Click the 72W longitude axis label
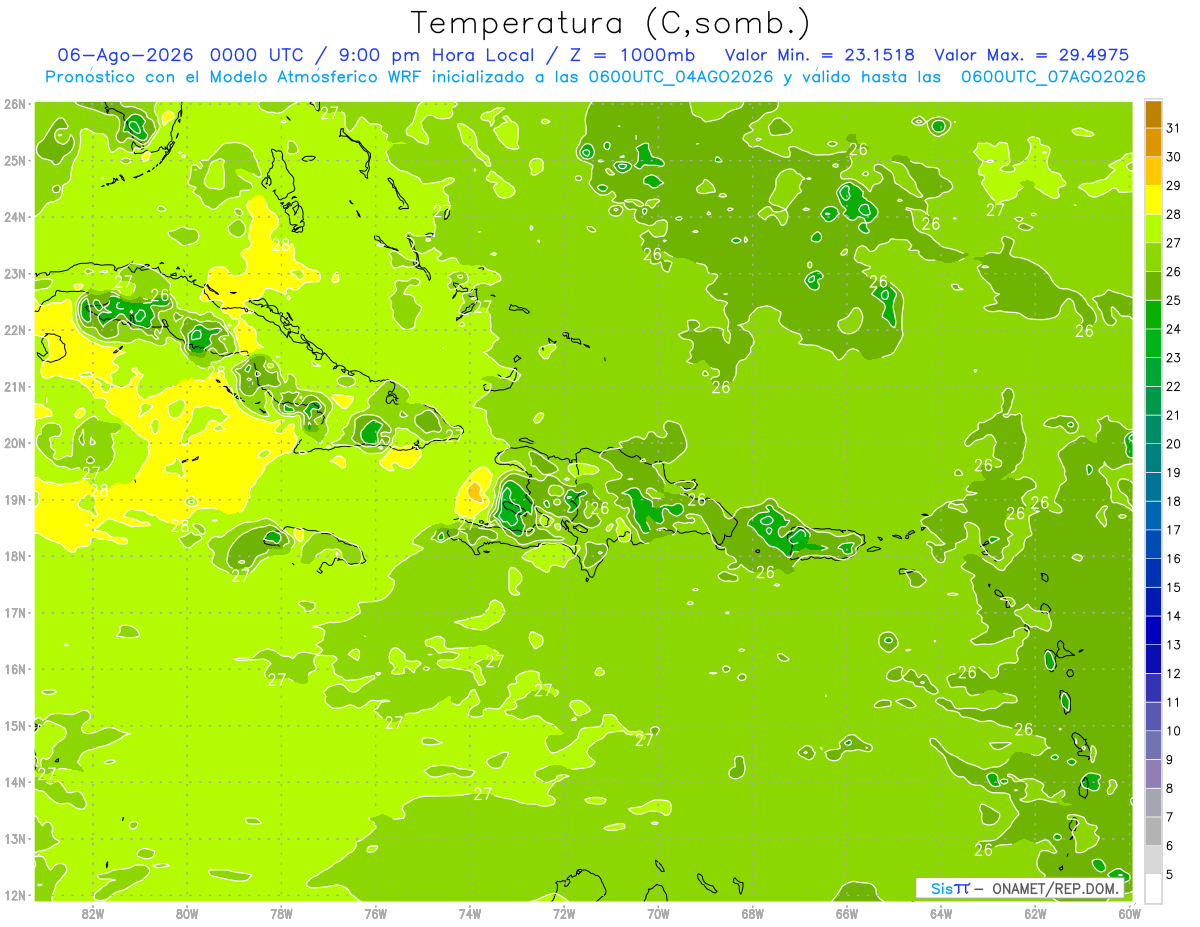 (x=564, y=913)
